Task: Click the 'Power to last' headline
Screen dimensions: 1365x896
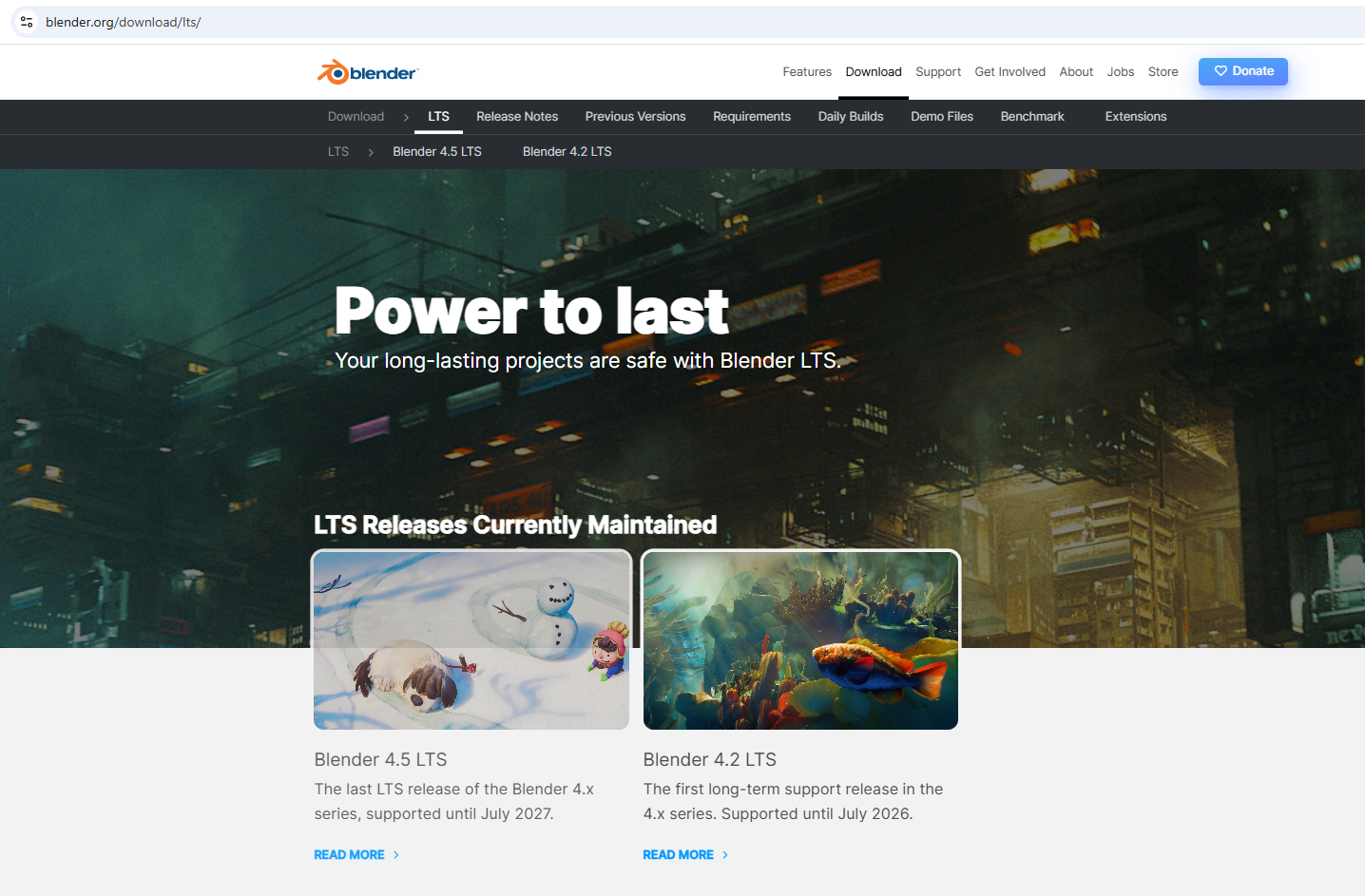Action: 531,311
